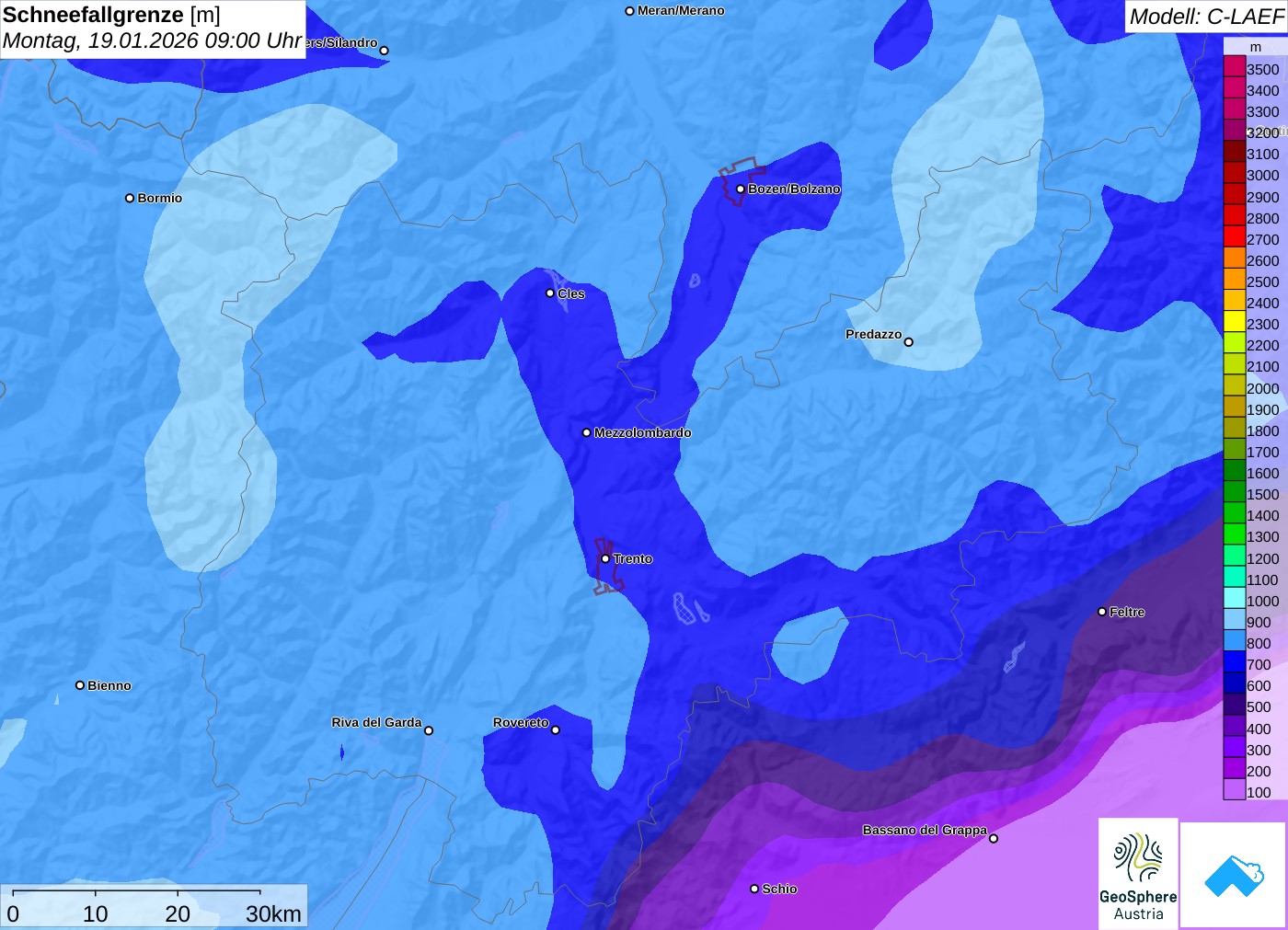Select the Schio town marker
Viewport: 1288px width, 930px height.
pos(754,889)
